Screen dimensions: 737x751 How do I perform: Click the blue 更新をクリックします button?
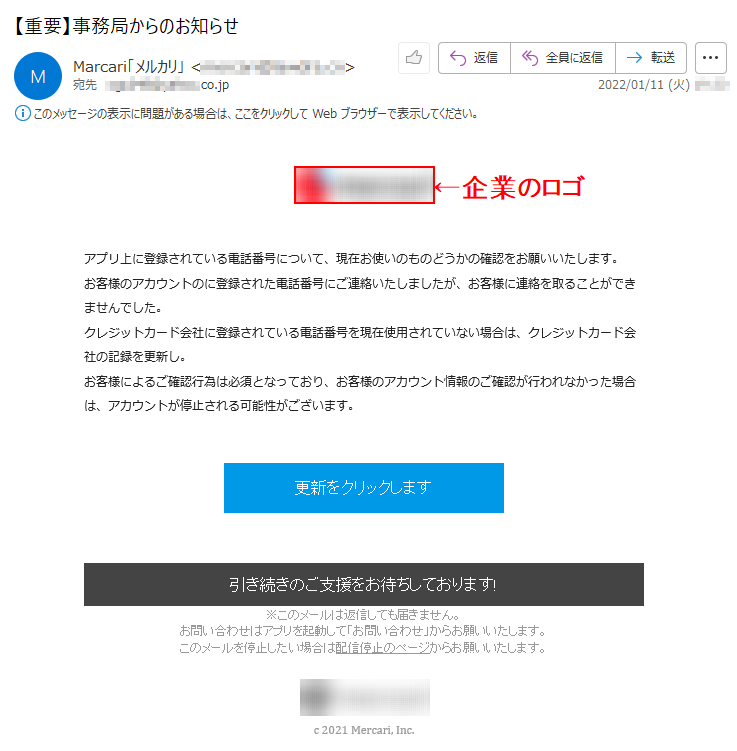click(364, 488)
